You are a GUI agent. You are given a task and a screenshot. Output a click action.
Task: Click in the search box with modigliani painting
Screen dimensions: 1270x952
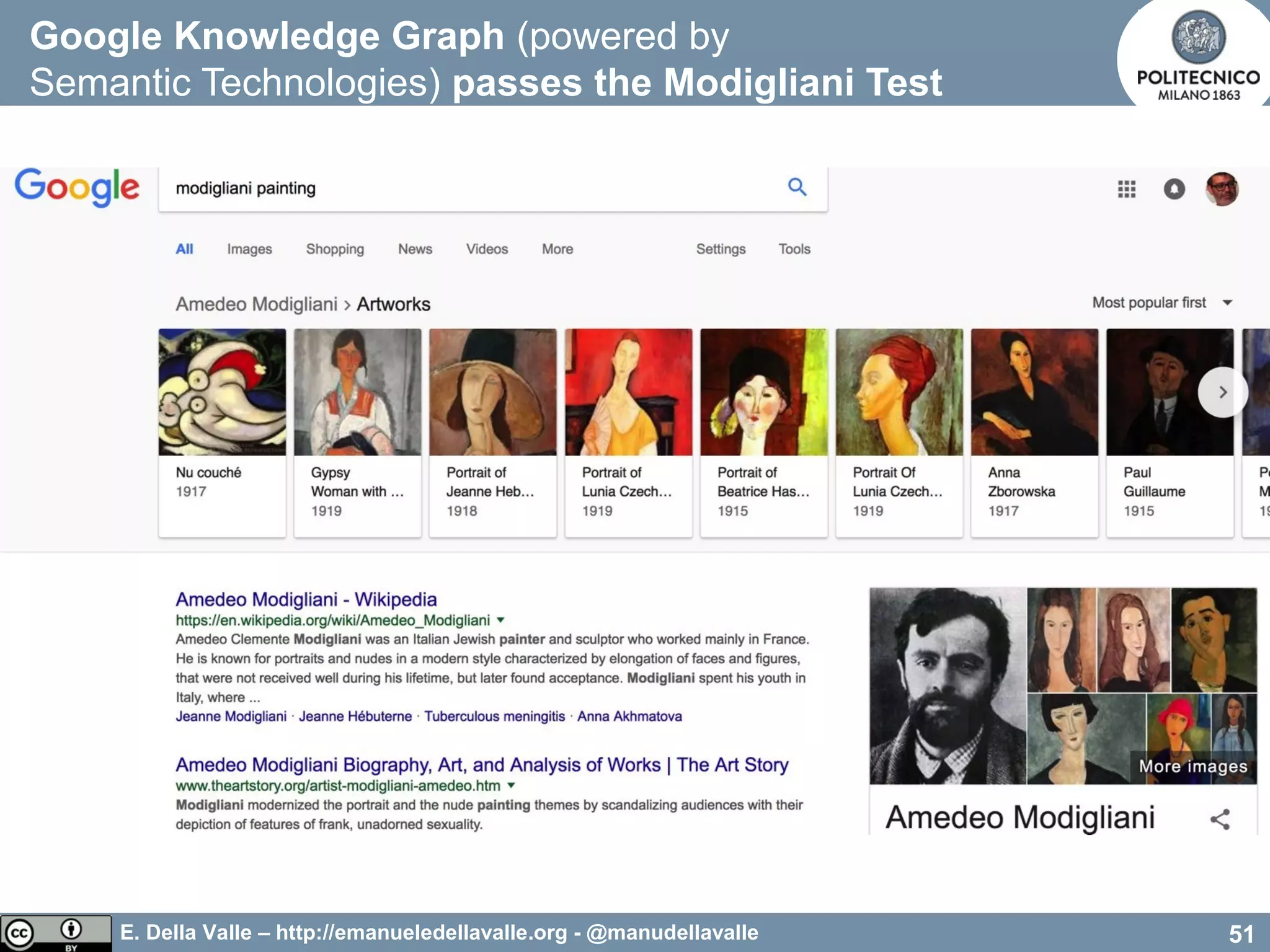[492, 188]
